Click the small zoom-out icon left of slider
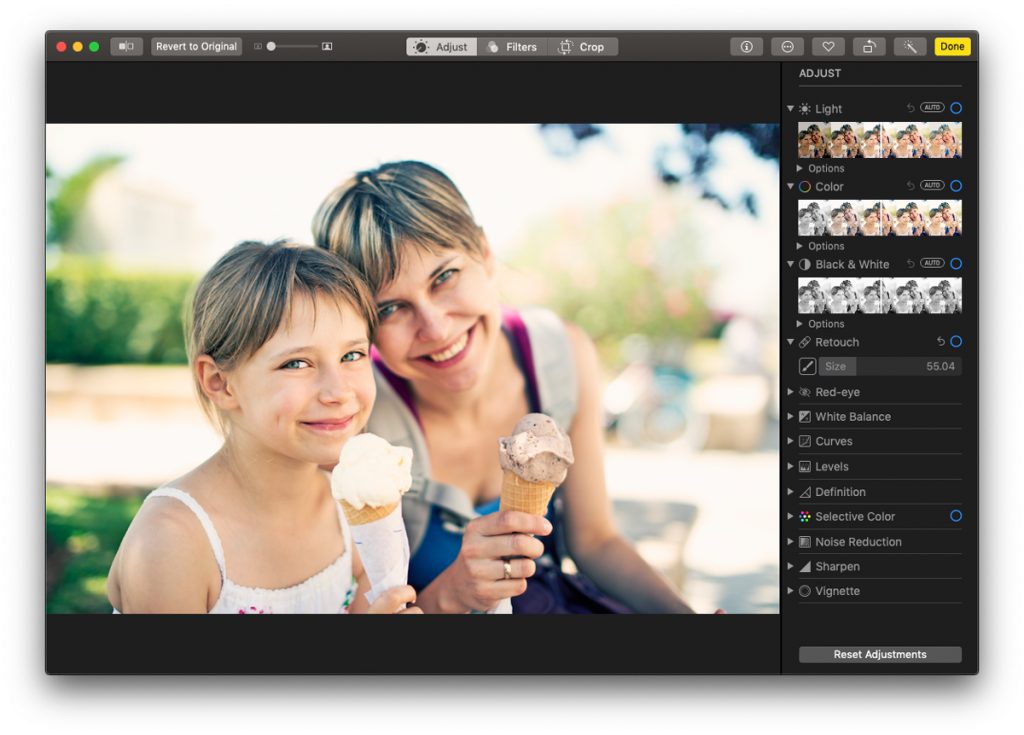Image resolution: width=1024 pixels, height=735 pixels. [x=257, y=46]
